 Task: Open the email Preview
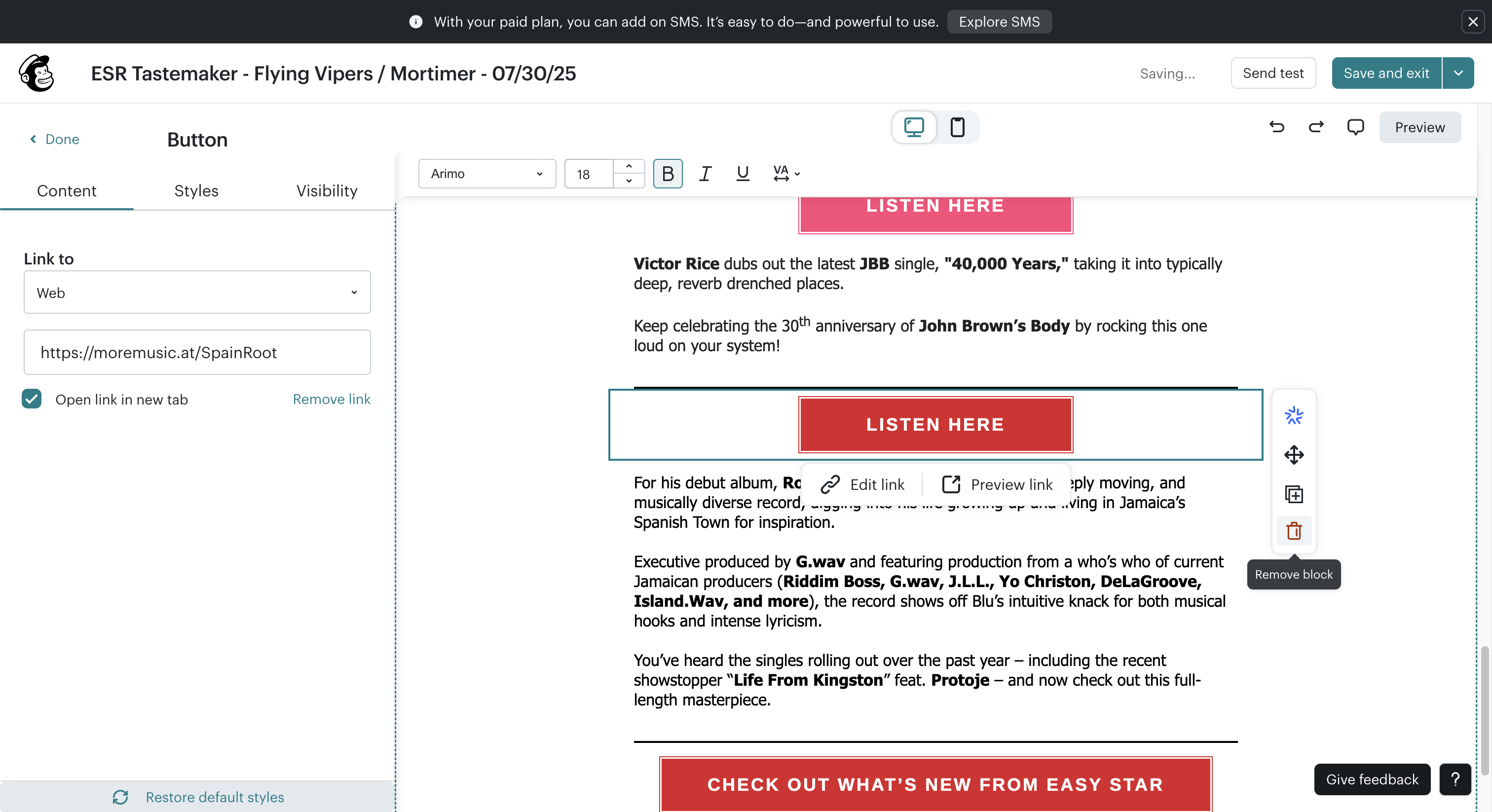pos(1419,127)
